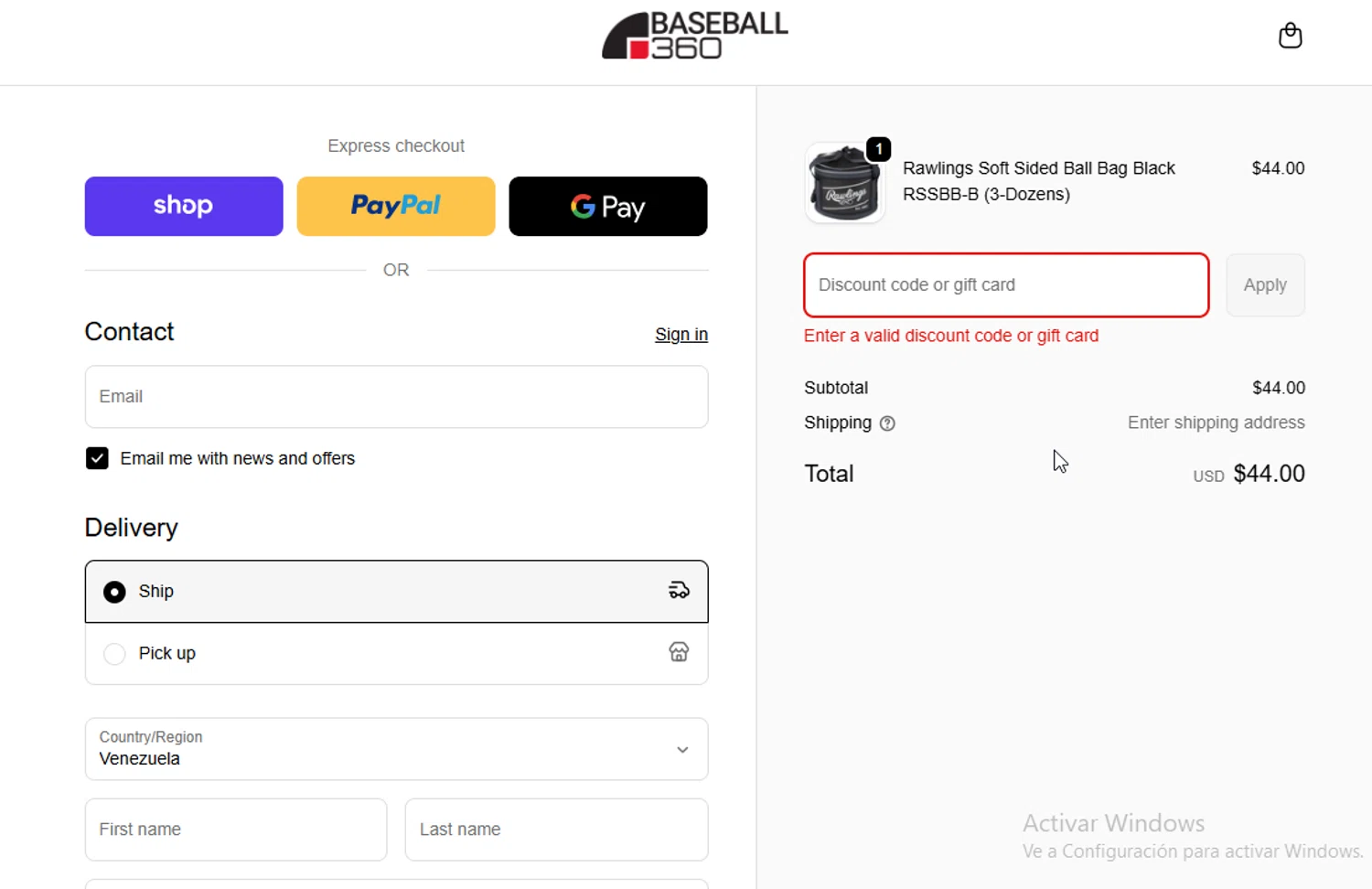Screen dimensions: 1372x889
Task: Click the Delivery section heading
Action: pyautogui.click(x=132, y=528)
